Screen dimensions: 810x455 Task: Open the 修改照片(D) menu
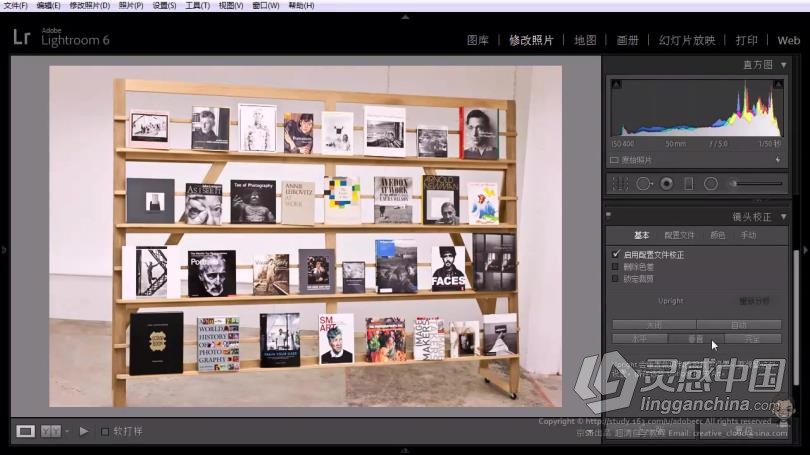coord(90,6)
